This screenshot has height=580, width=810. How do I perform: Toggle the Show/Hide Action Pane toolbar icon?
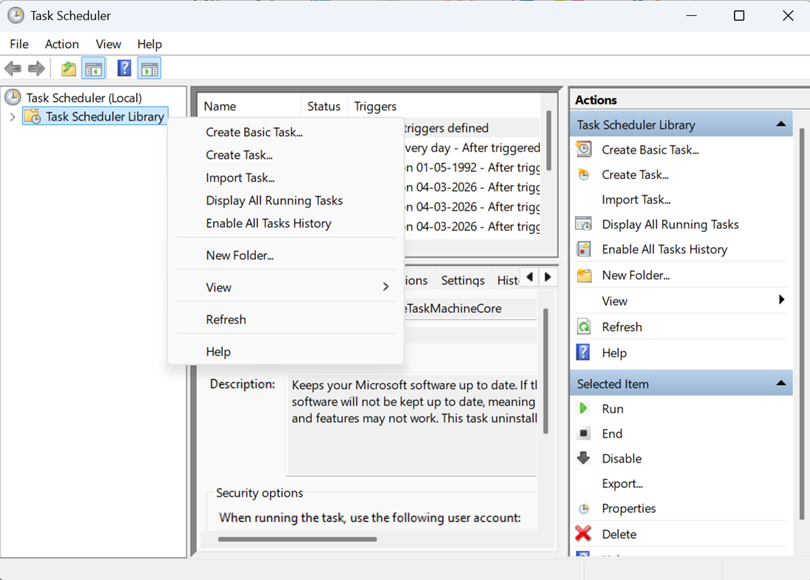click(149, 69)
